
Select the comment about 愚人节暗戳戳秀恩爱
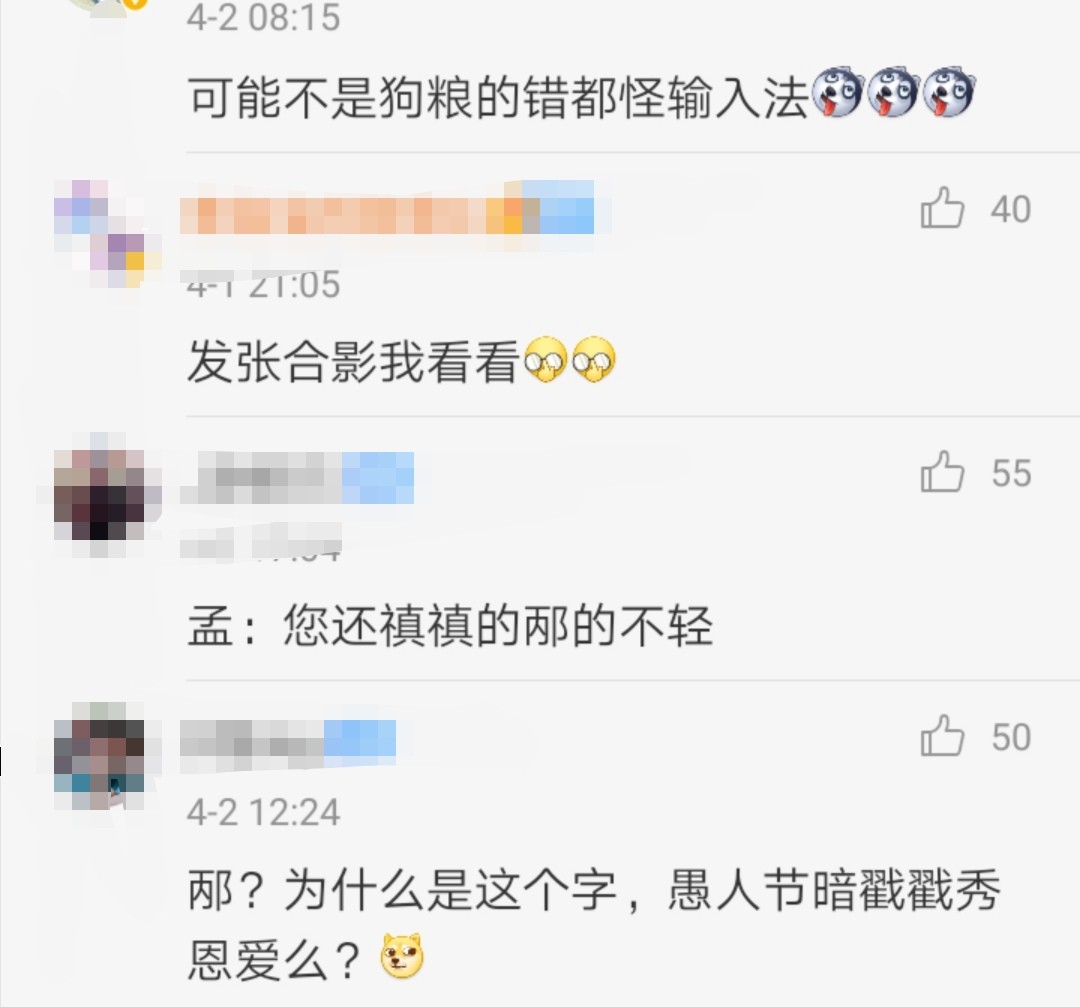tap(594, 923)
